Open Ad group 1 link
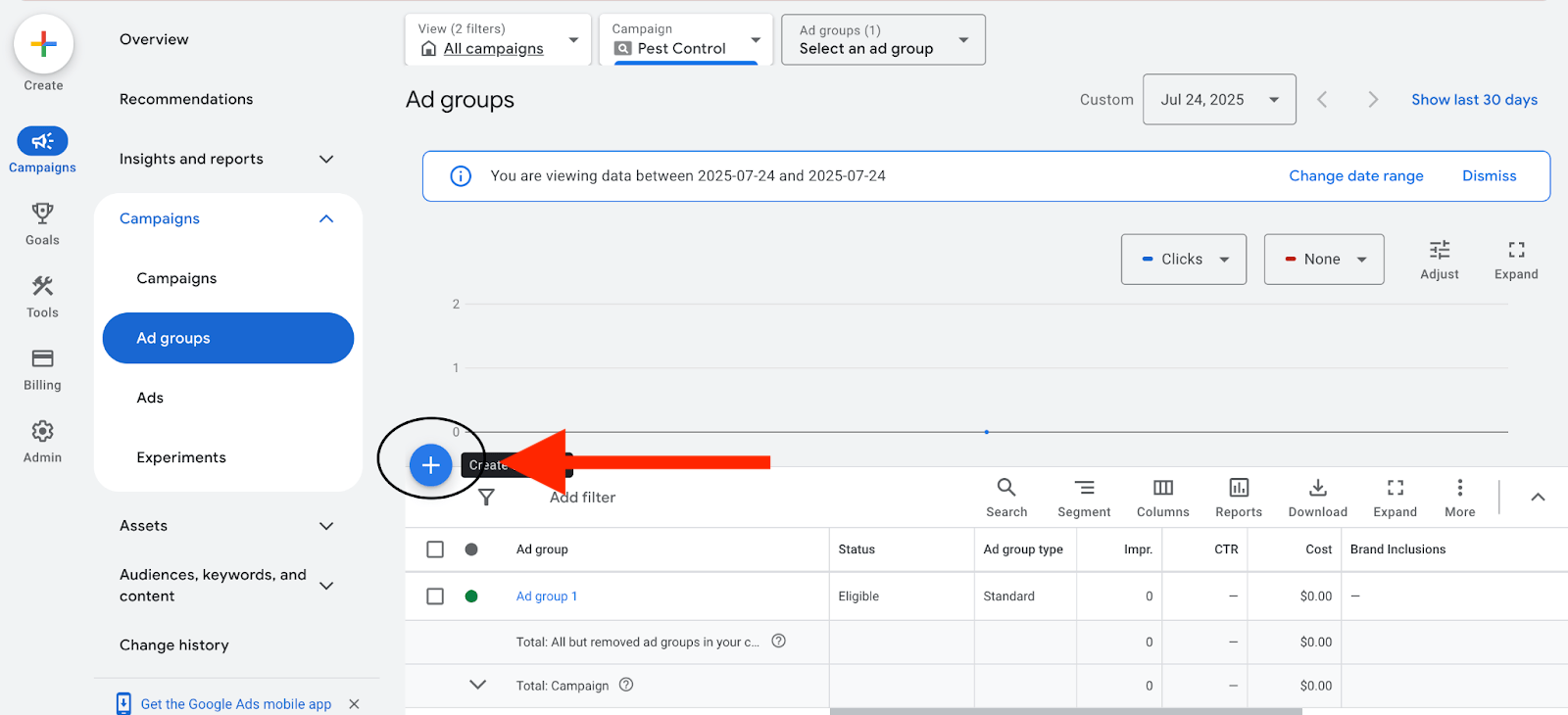 (x=547, y=596)
